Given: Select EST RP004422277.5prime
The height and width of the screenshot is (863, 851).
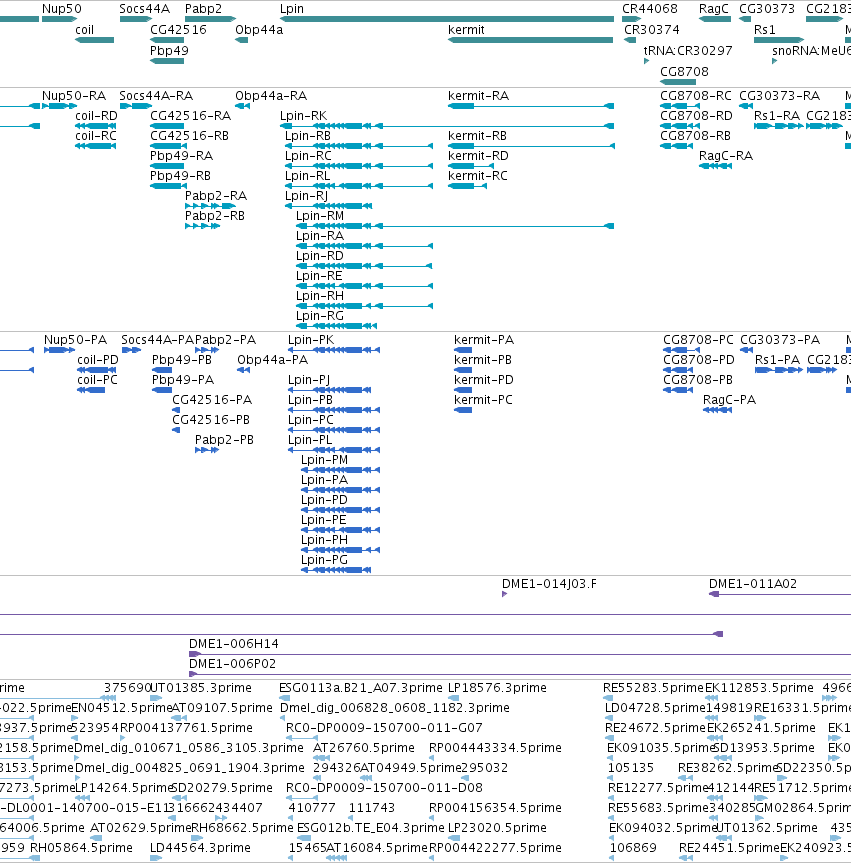Looking at the screenshot, I should (495, 848).
